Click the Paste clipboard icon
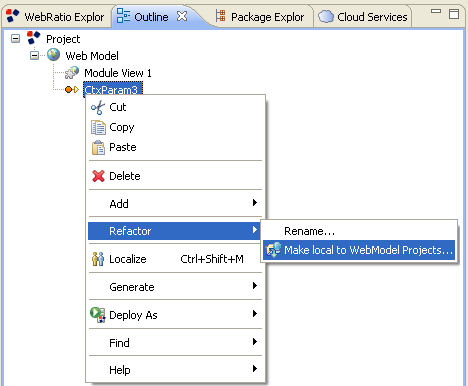Screen dimensions: 468x386 [98, 148]
